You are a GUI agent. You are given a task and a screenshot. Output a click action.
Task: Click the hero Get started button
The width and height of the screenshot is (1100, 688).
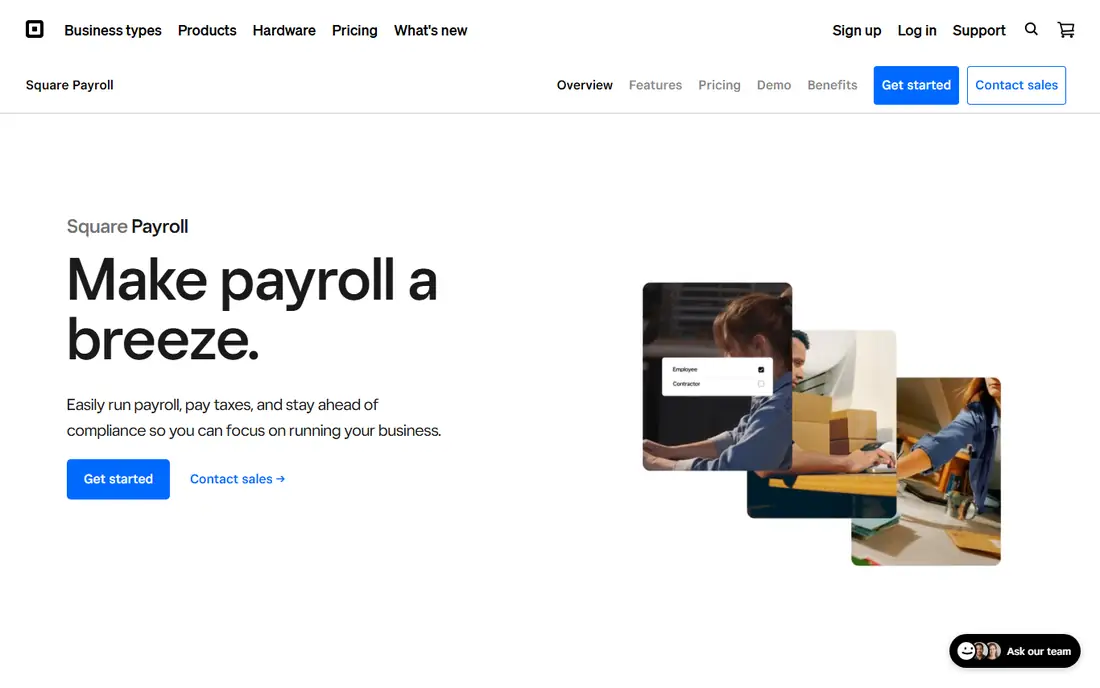(118, 479)
